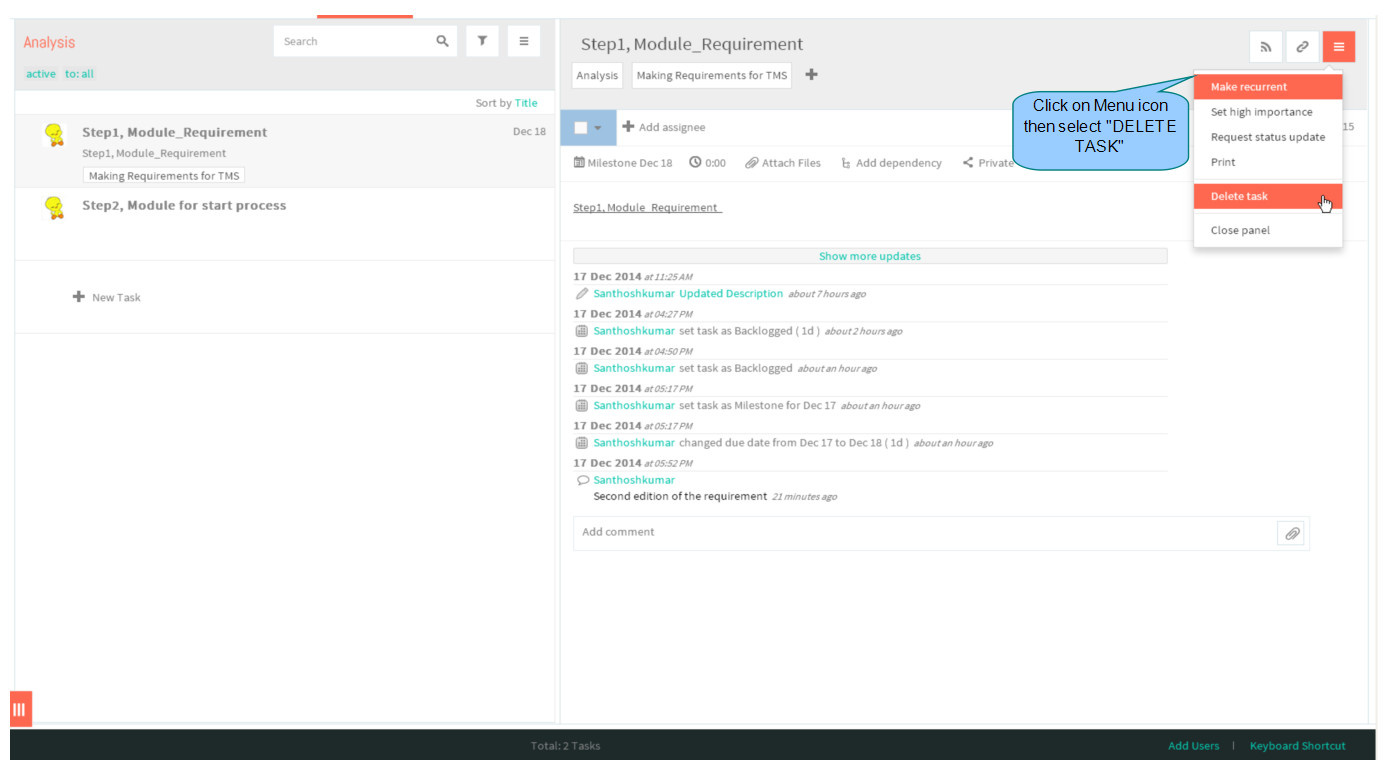The width and height of the screenshot is (1389, 774).
Task: Click Santhoshkumar link beside Updated Description
Action: click(x=634, y=294)
